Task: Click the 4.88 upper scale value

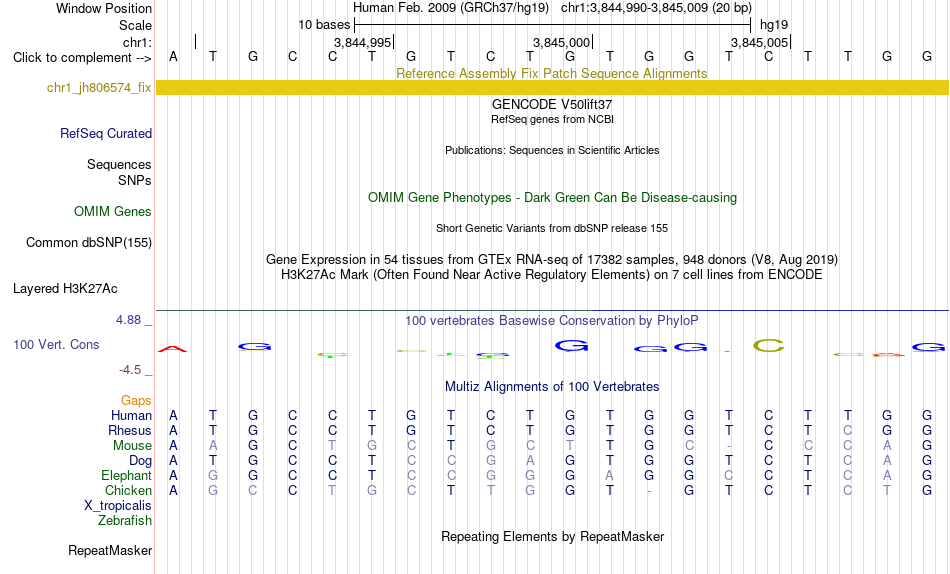Action: [128, 319]
